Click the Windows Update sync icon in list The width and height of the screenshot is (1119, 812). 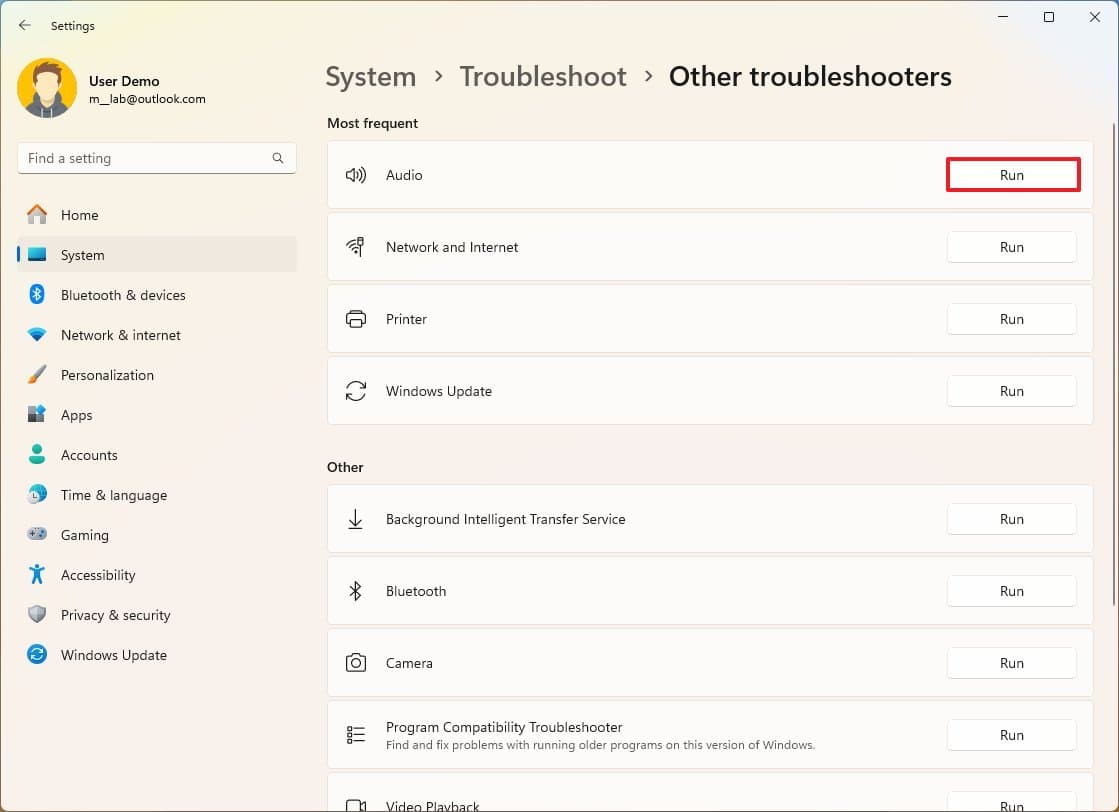(x=355, y=391)
